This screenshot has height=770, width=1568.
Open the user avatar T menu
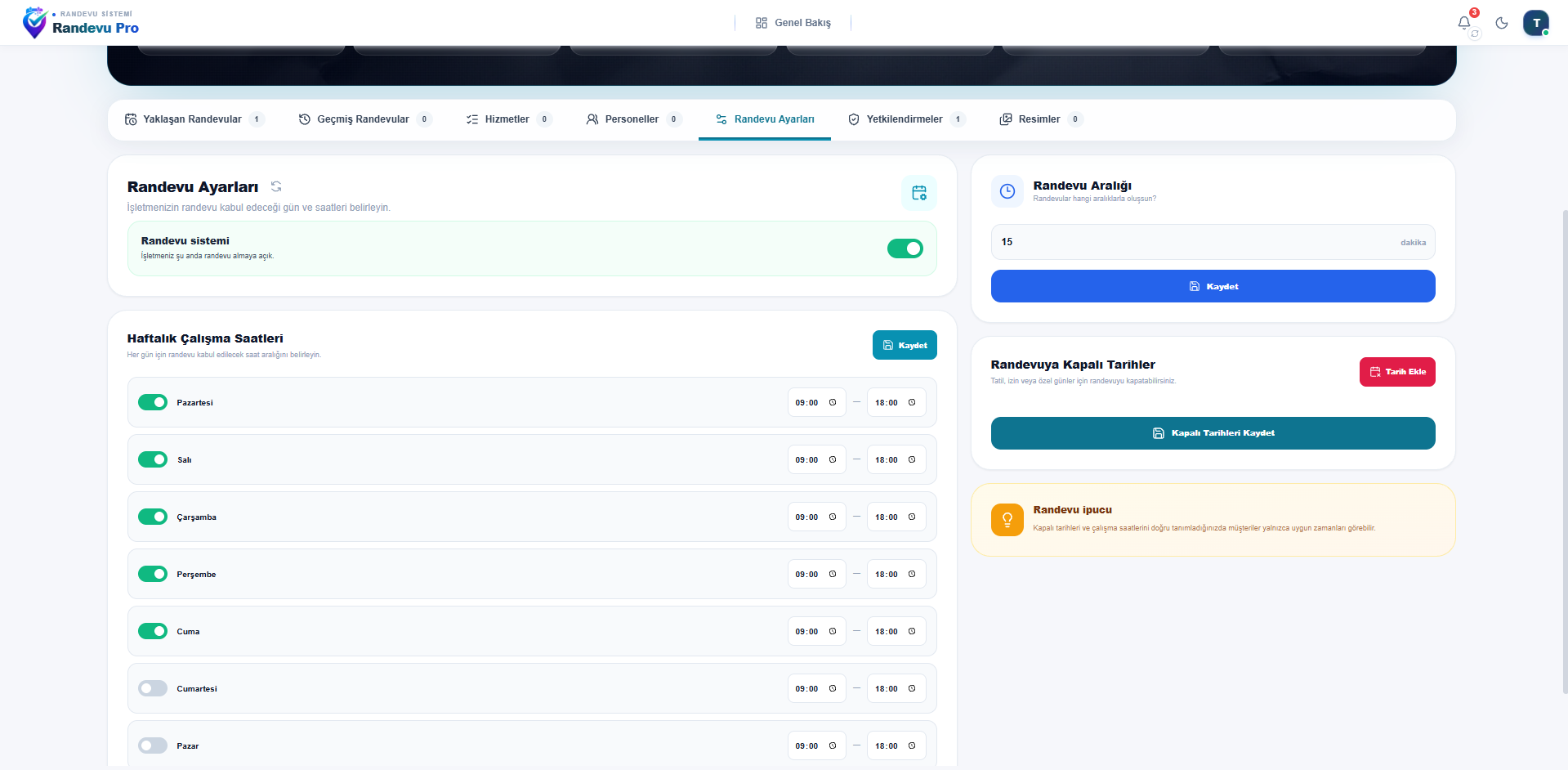[x=1536, y=23]
